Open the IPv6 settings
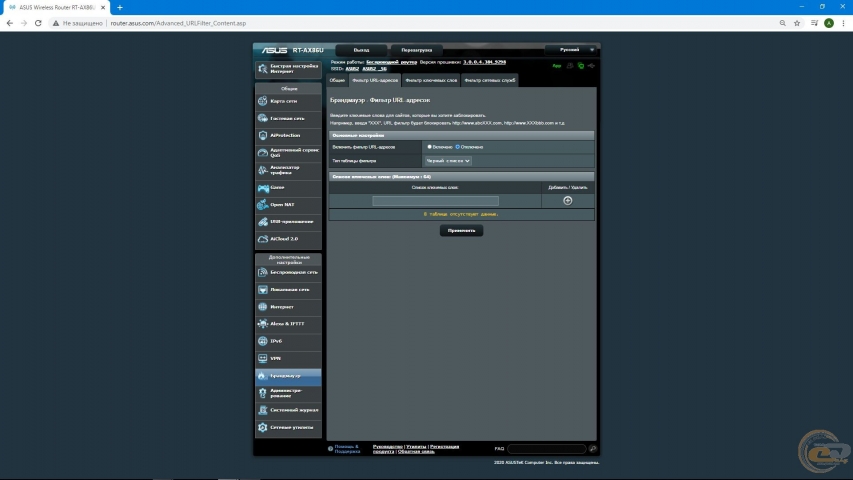The image size is (853, 480). tap(288, 341)
